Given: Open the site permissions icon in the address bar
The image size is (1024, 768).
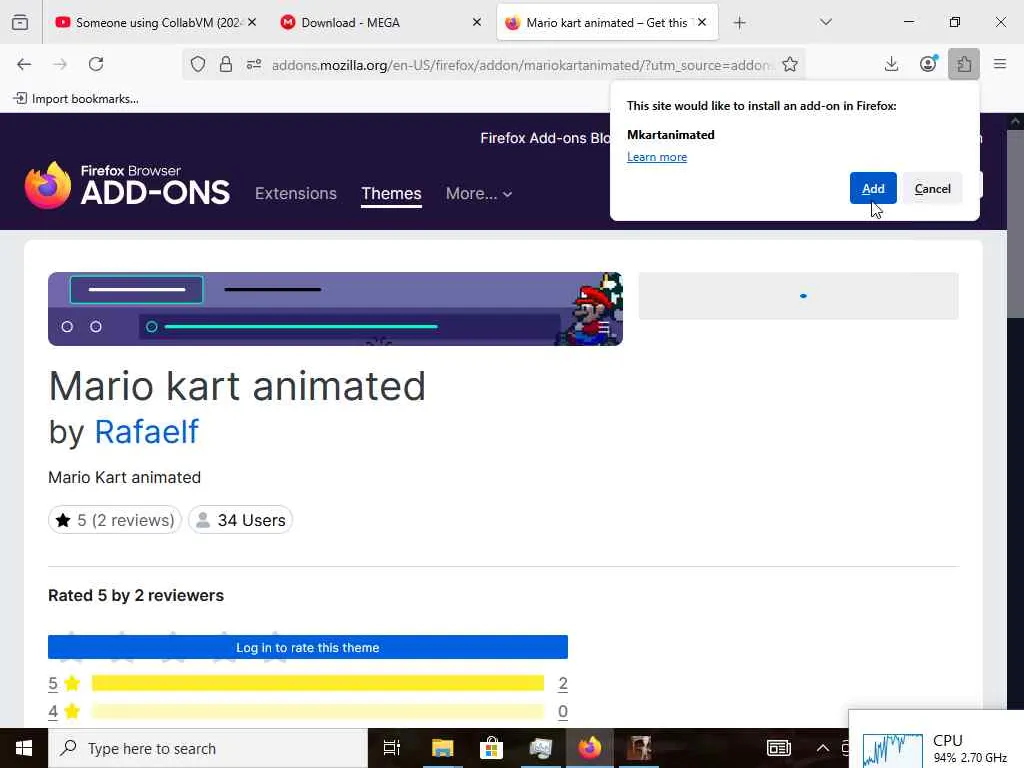Looking at the screenshot, I should tap(254, 64).
